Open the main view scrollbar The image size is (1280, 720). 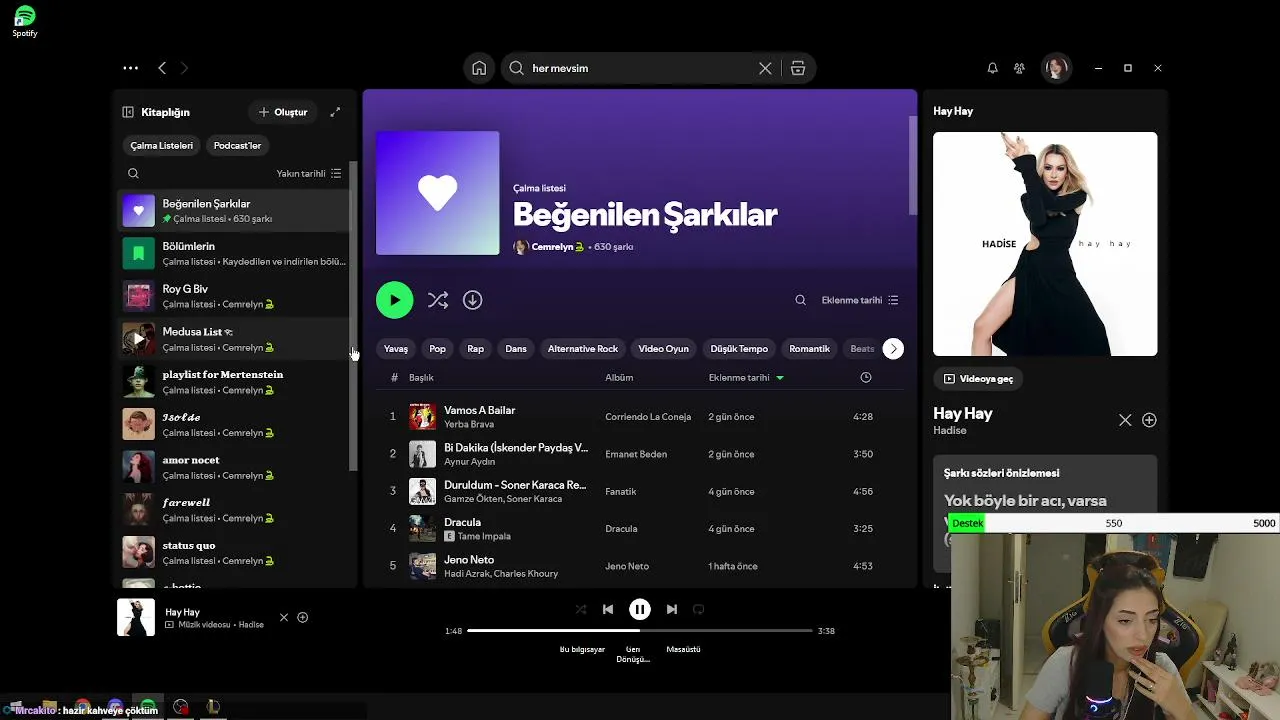tap(912, 165)
